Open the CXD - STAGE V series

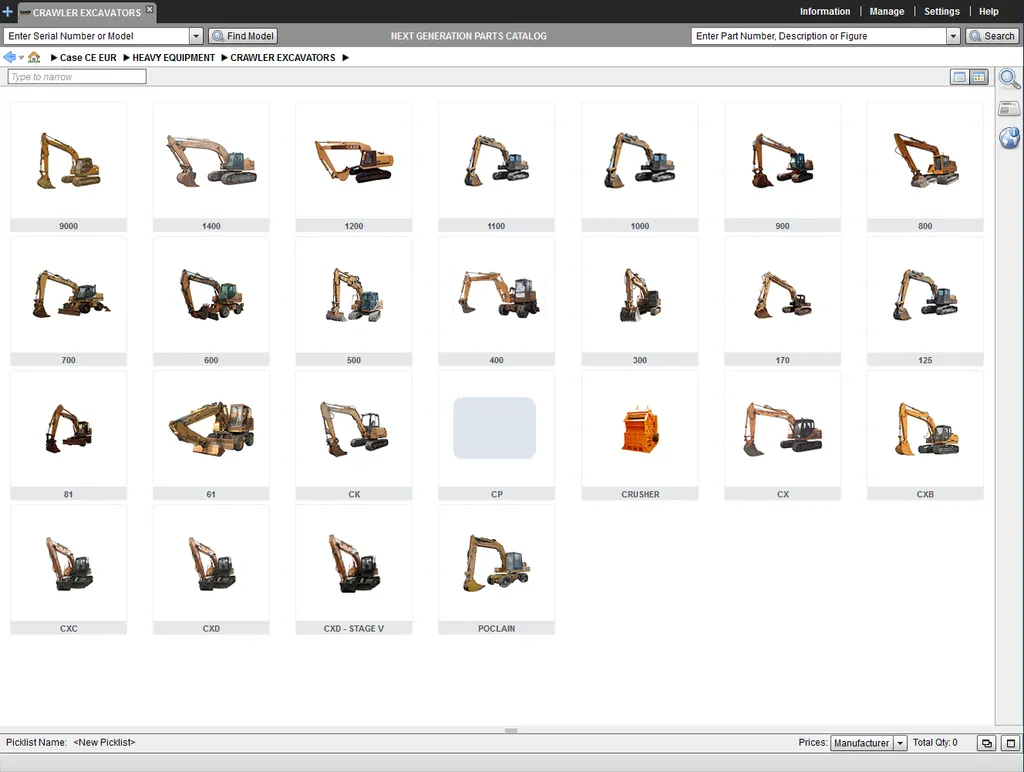coord(353,570)
